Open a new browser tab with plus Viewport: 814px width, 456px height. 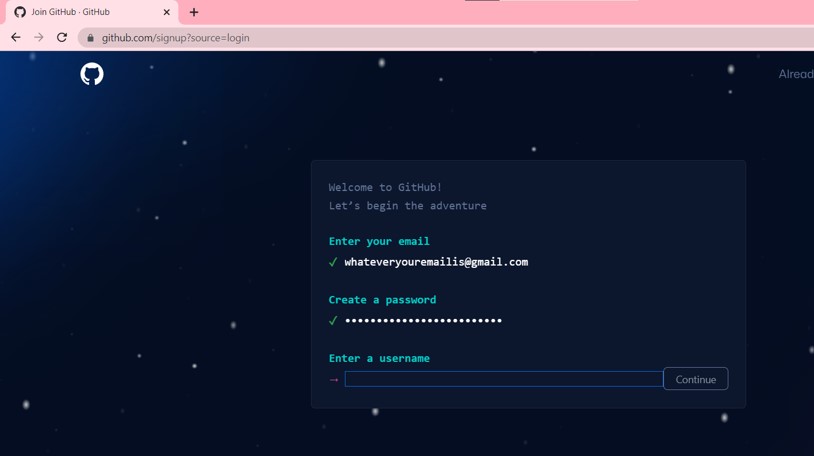point(194,12)
